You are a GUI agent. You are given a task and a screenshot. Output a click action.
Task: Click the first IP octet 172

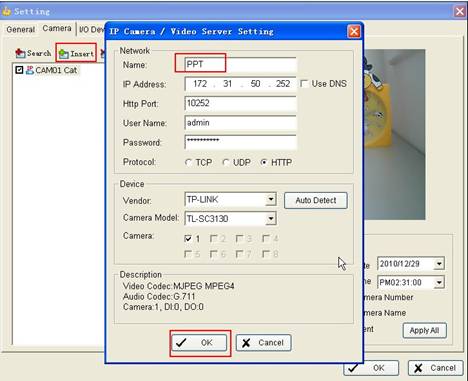pyautogui.click(x=200, y=84)
